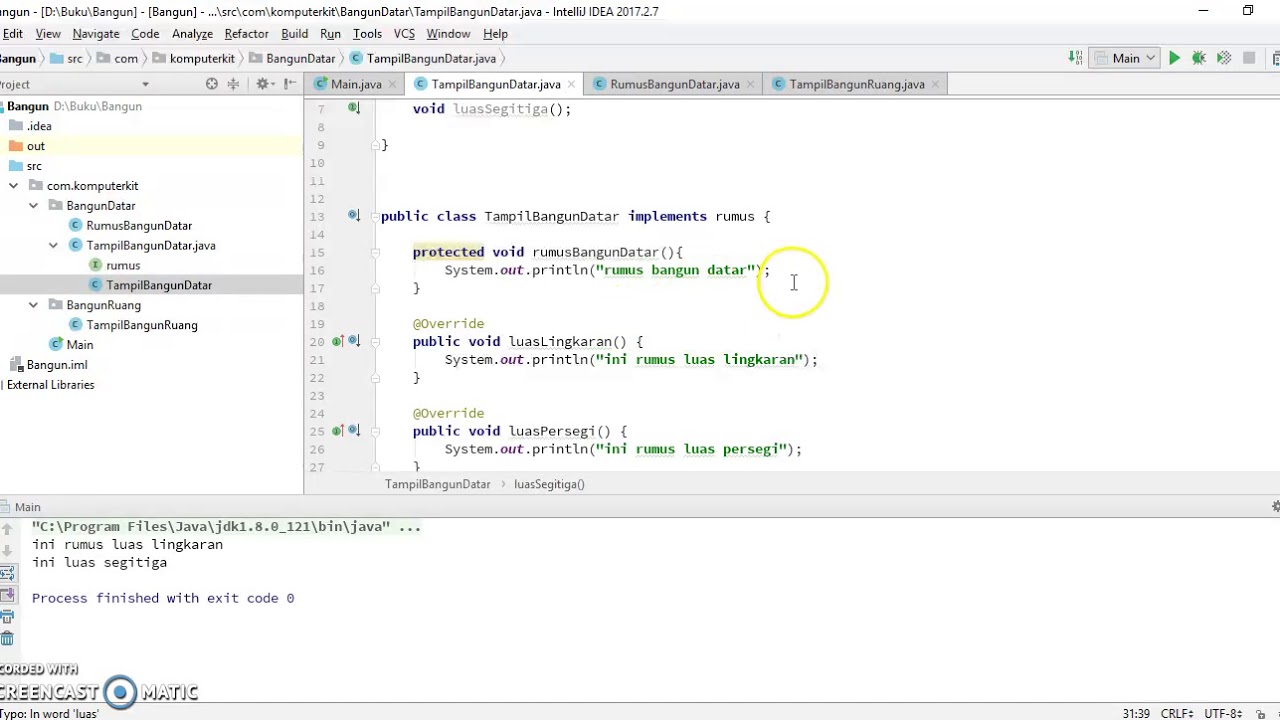Screen dimensions: 1280x720
Task: Click the BangunDatar breadcrumb in navigation bar
Action: (292, 58)
